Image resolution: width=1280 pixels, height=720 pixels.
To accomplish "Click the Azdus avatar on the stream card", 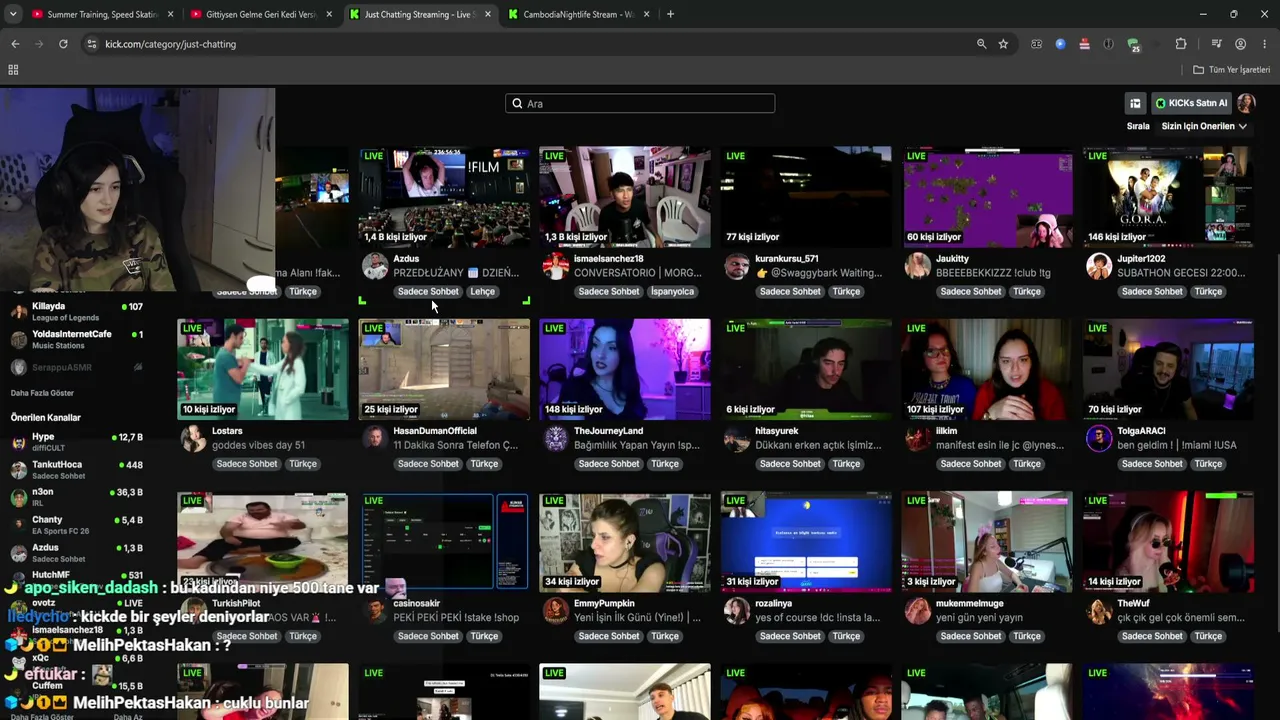I will click(x=375, y=266).
